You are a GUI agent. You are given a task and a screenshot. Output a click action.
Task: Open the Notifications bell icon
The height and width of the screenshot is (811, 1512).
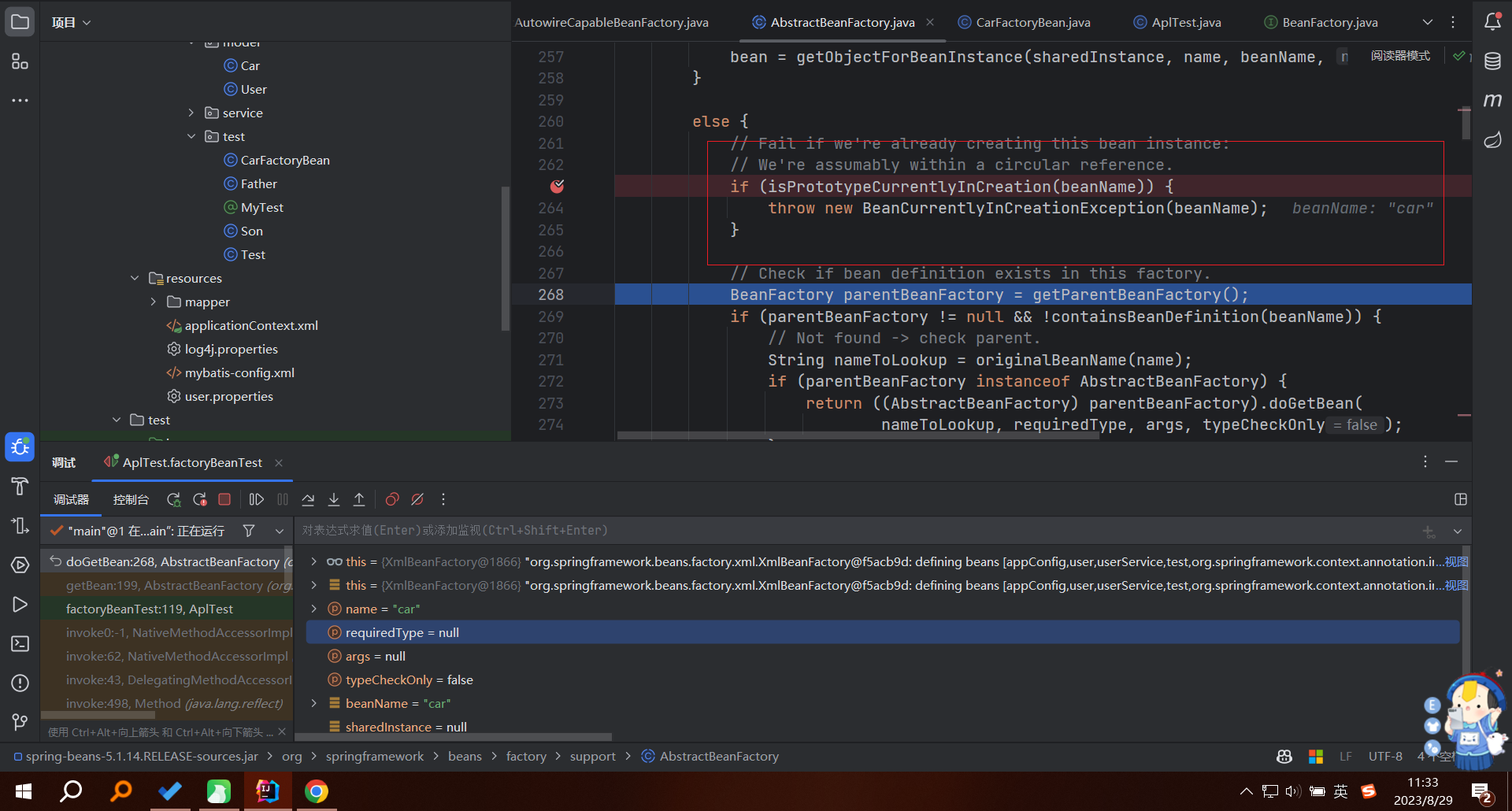tap(1492, 22)
